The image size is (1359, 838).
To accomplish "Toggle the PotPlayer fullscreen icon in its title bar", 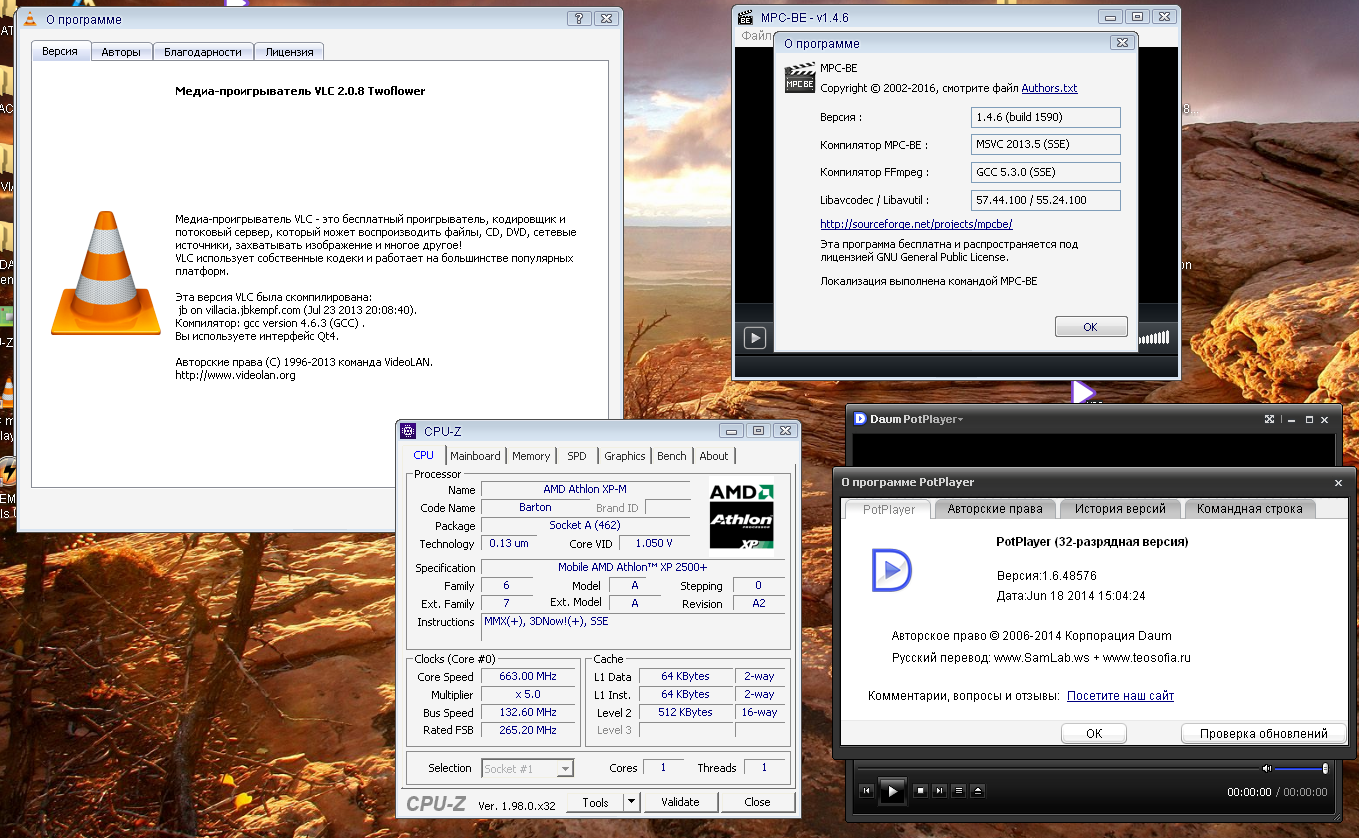I will point(1269,419).
